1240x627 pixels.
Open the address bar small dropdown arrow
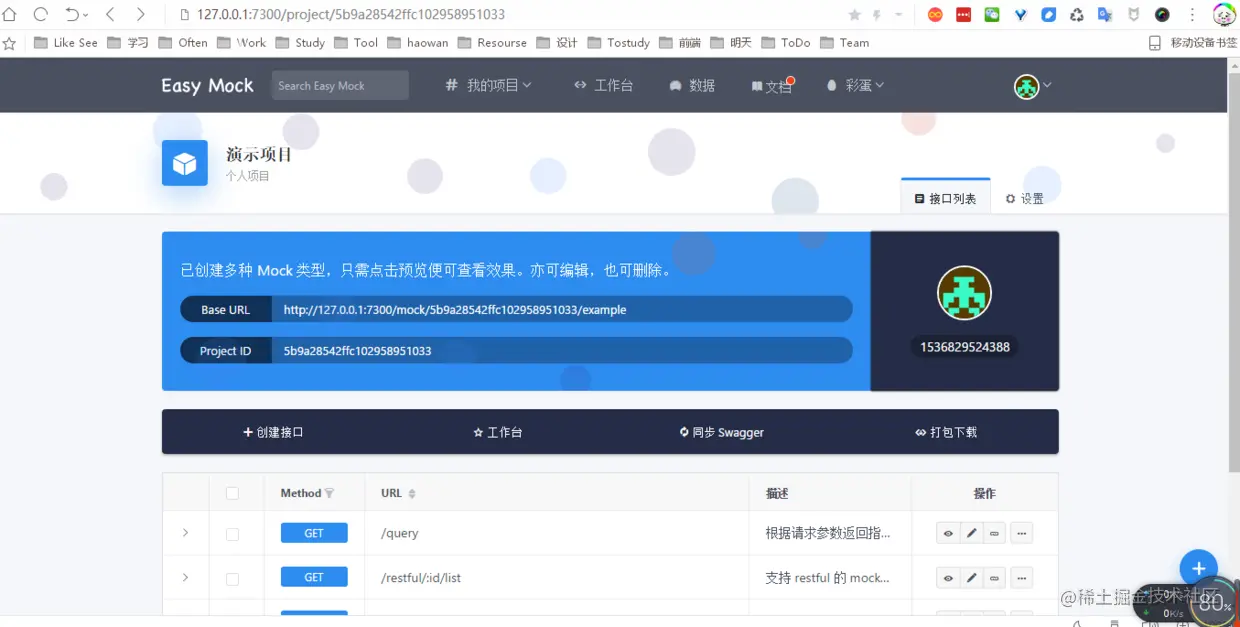pos(899,15)
